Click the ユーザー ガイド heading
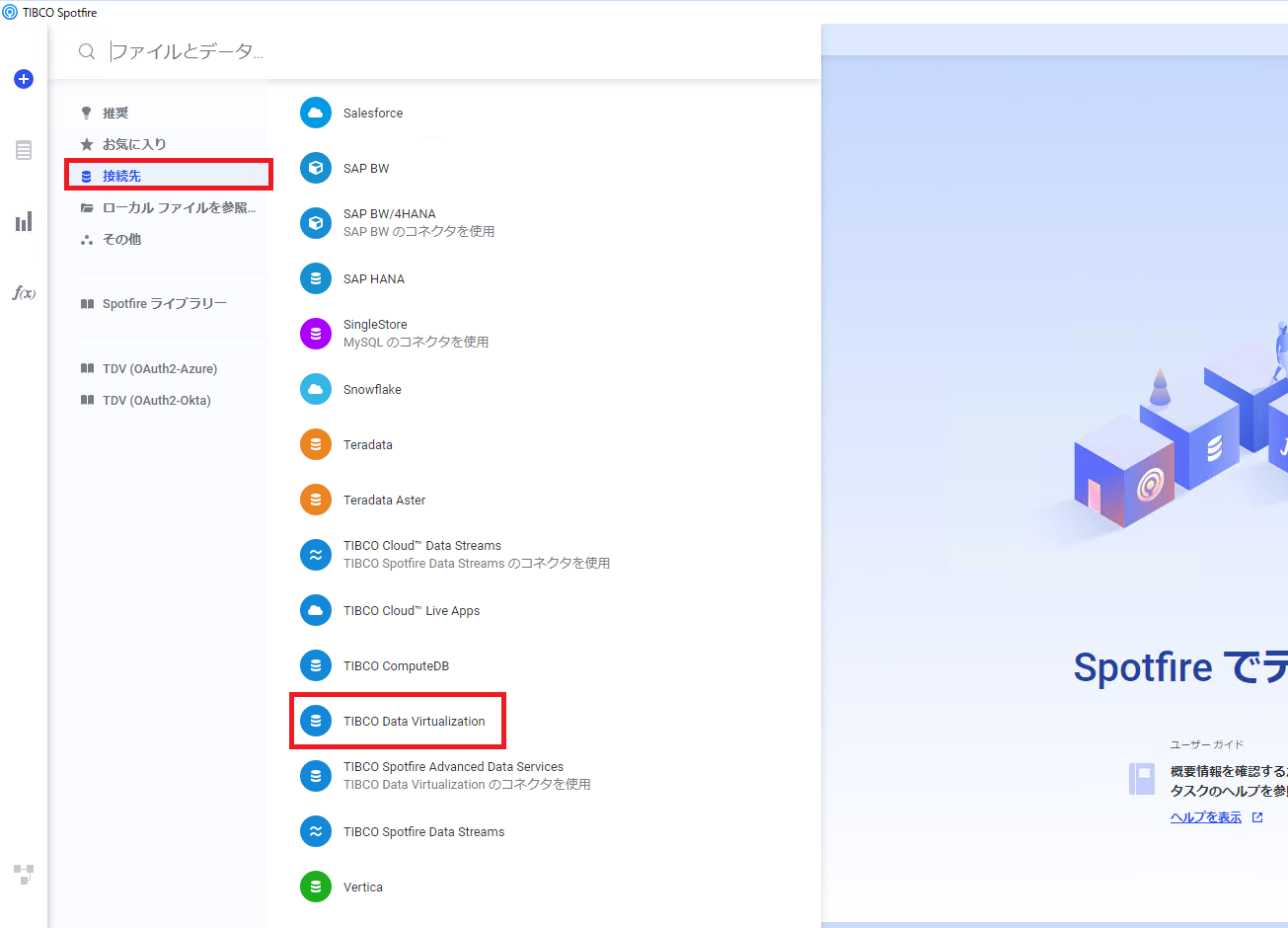Image resolution: width=1288 pixels, height=928 pixels. (x=1207, y=744)
